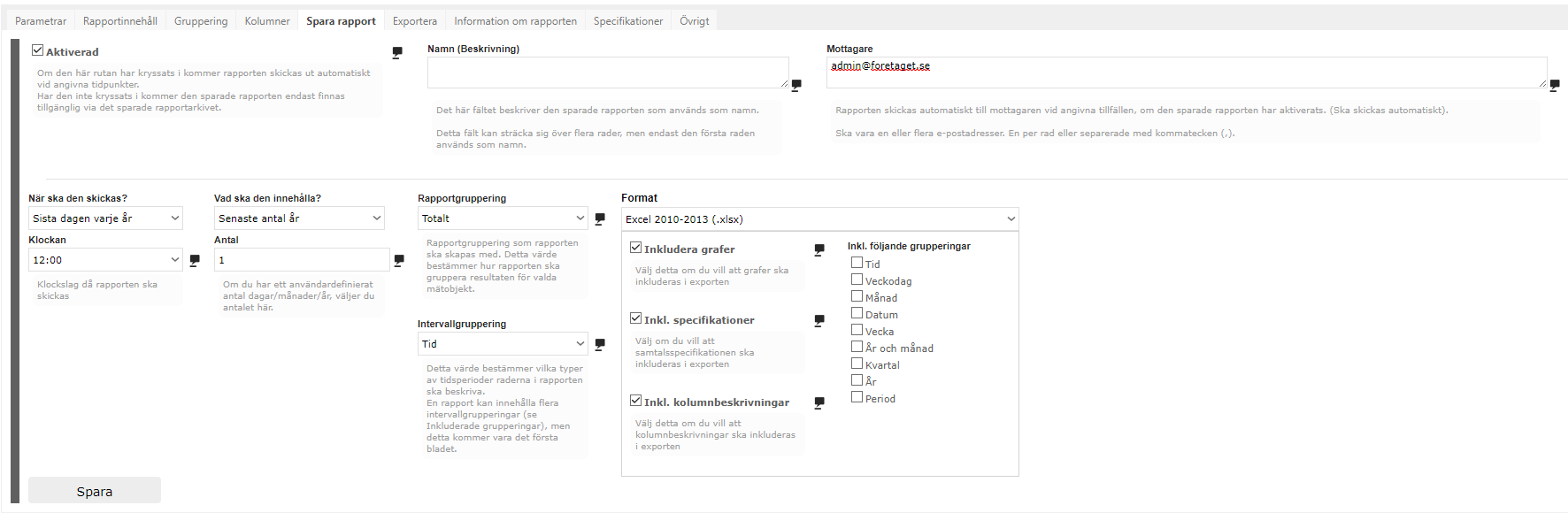The height and width of the screenshot is (513, 1568).
Task: Tick the År och månad checkbox
Action: (x=857, y=347)
